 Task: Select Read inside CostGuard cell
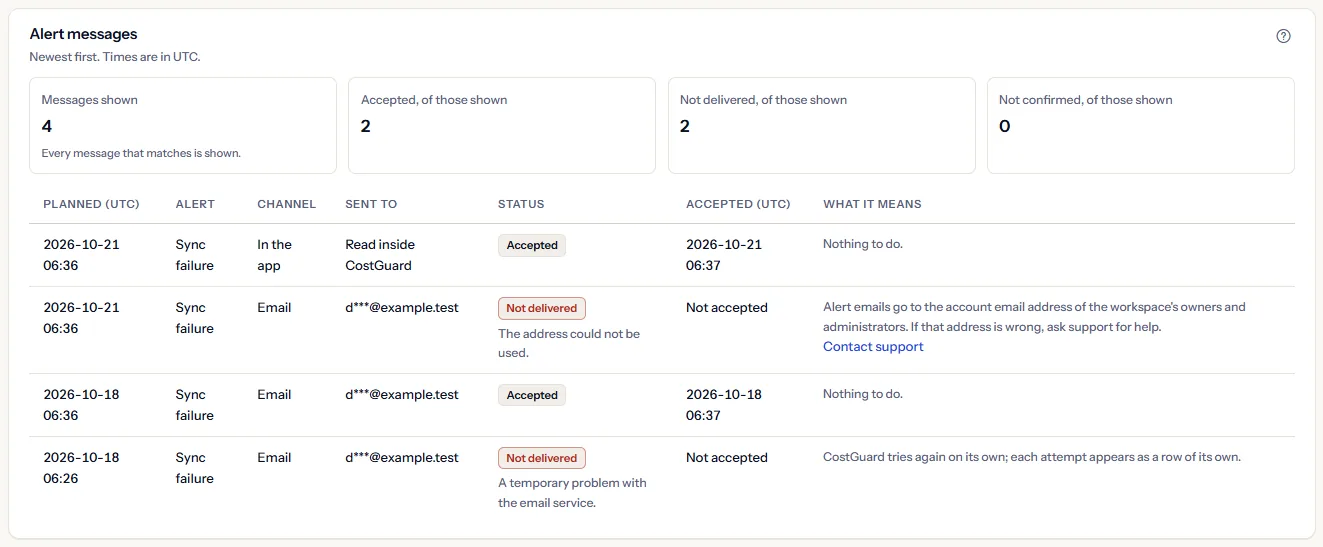[x=380, y=255]
